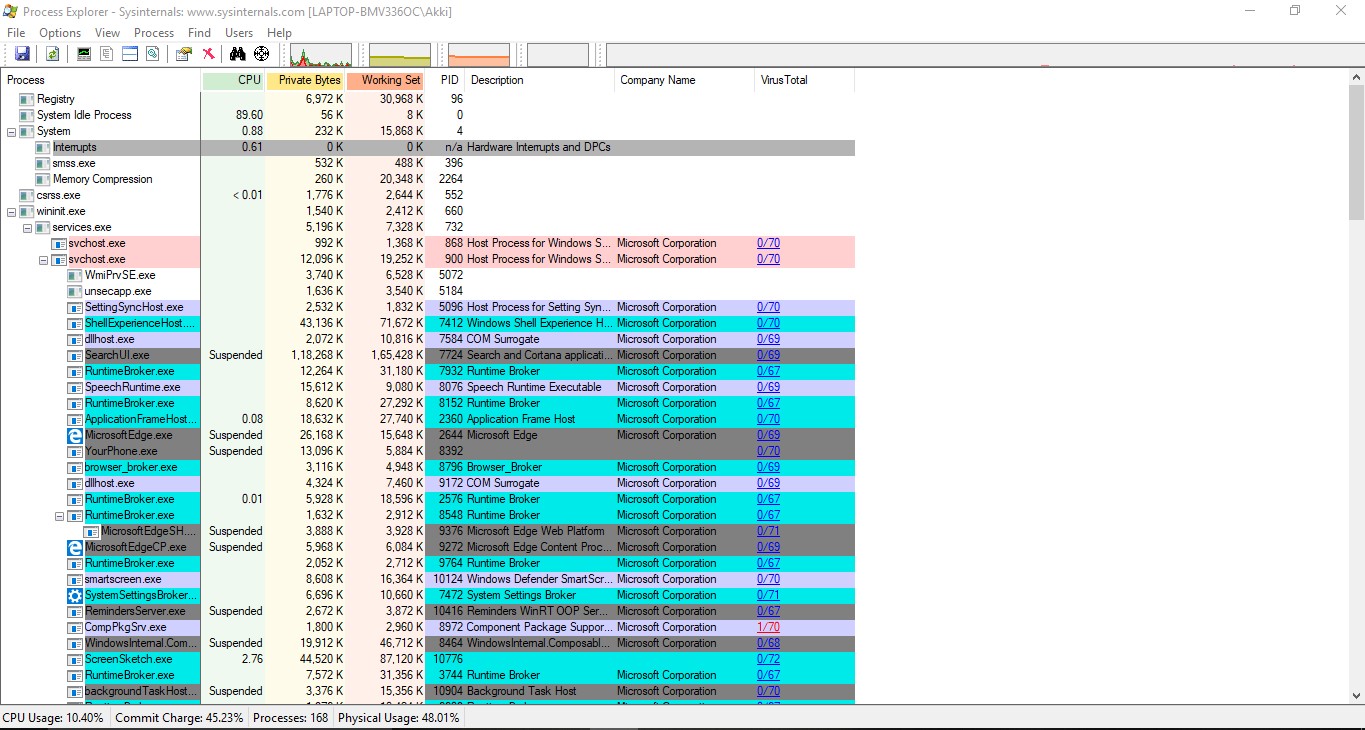Click 'Physical Usage: 48.01%' in status bar
The width and height of the screenshot is (1365, 730).
tap(399, 718)
